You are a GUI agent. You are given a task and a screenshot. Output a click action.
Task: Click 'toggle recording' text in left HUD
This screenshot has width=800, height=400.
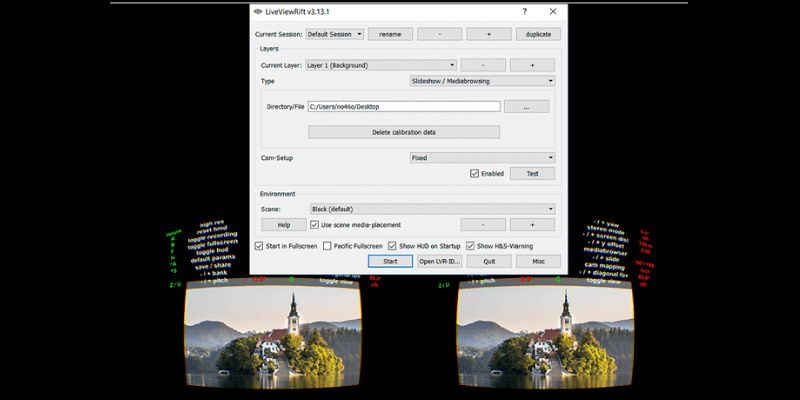click(211, 237)
